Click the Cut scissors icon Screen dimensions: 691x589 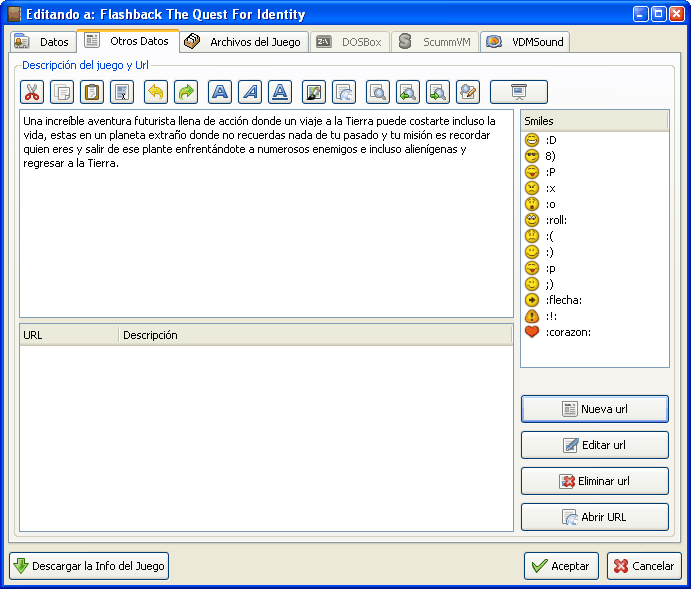[32, 92]
